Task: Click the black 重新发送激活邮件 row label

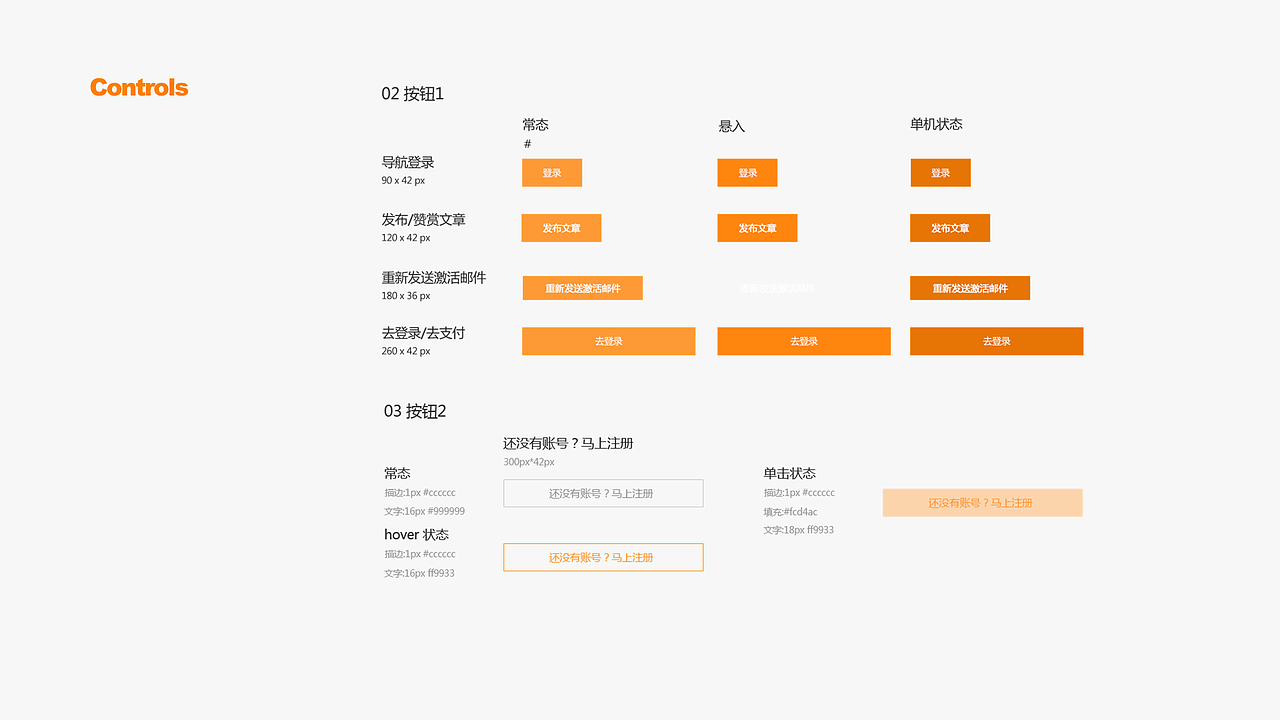Action: coord(434,277)
